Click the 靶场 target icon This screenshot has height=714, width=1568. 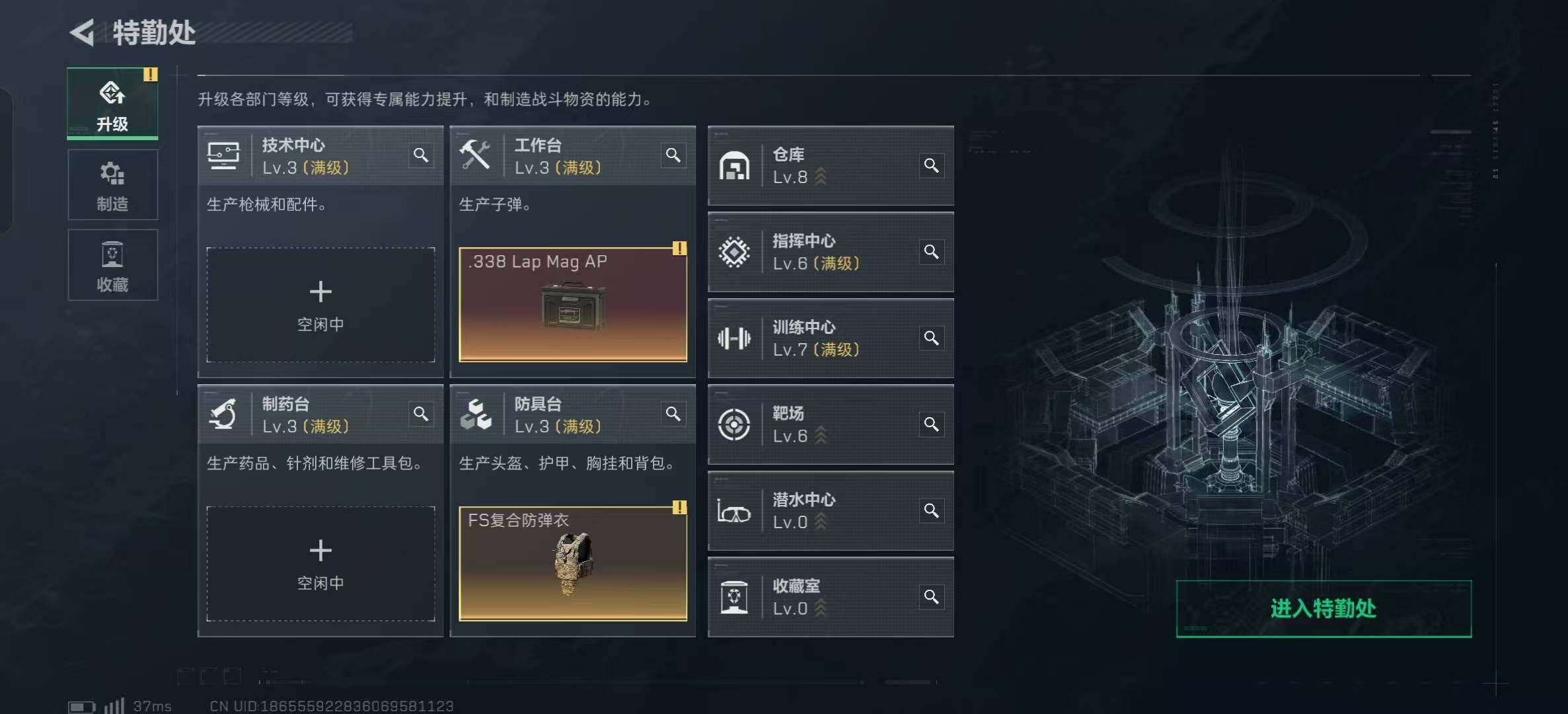point(734,424)
